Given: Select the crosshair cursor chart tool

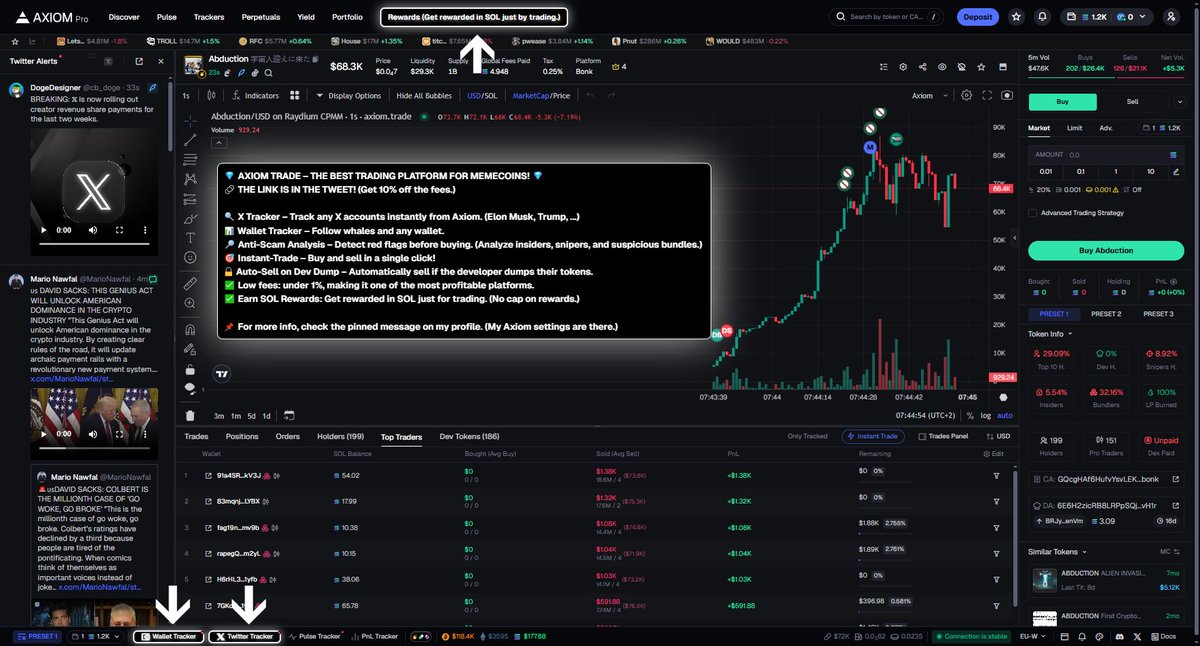Looking at the screenshot, I should point(190,120).
